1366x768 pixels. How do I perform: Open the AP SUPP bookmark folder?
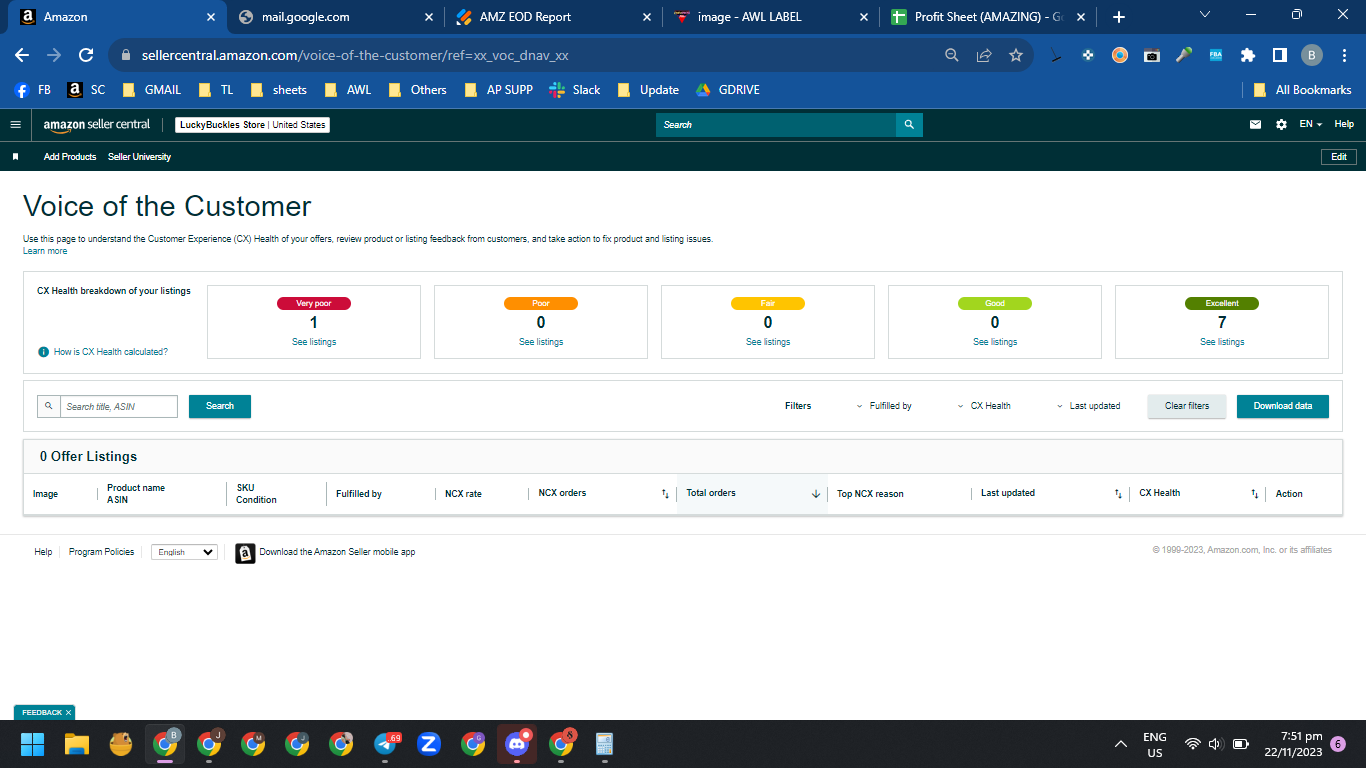[x=498, y=89]
